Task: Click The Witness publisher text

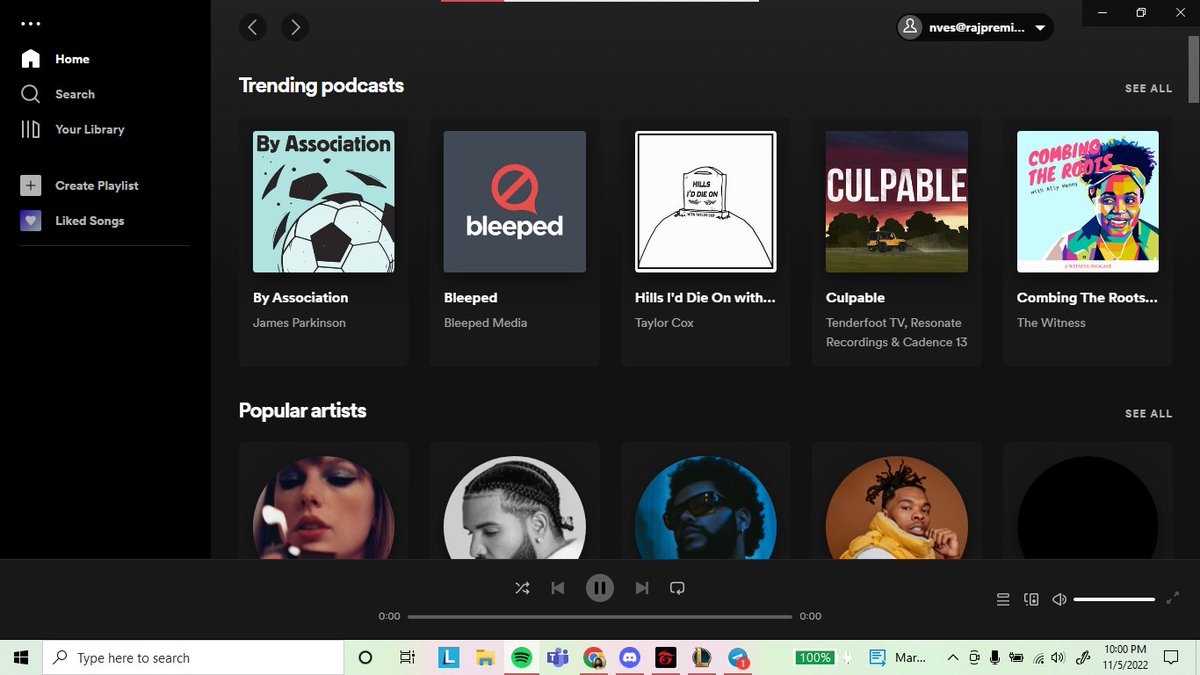Action: pos(1051,323)
